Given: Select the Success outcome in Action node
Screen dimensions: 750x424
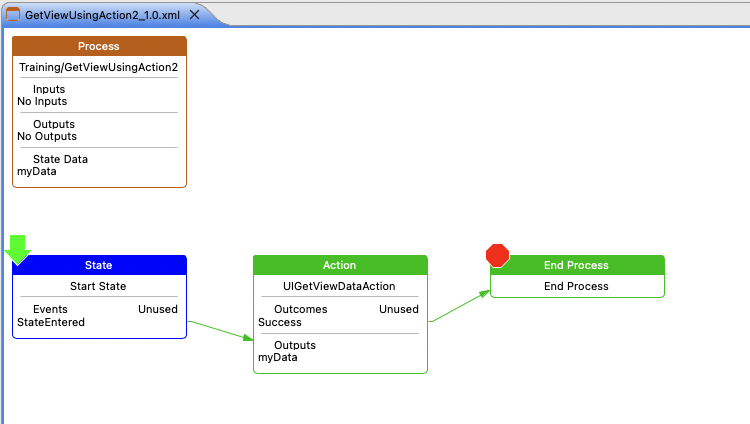Looking at the screenshot, I should pos(279,322).
